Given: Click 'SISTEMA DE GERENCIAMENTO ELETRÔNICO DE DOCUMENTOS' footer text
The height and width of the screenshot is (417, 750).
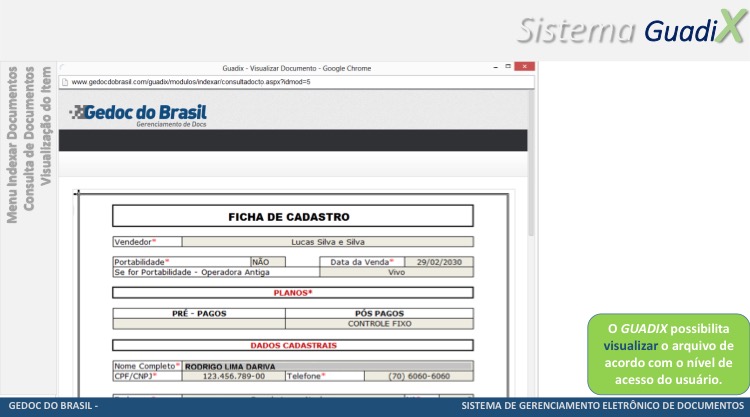Looking at the screenshot, I should 603,406.
